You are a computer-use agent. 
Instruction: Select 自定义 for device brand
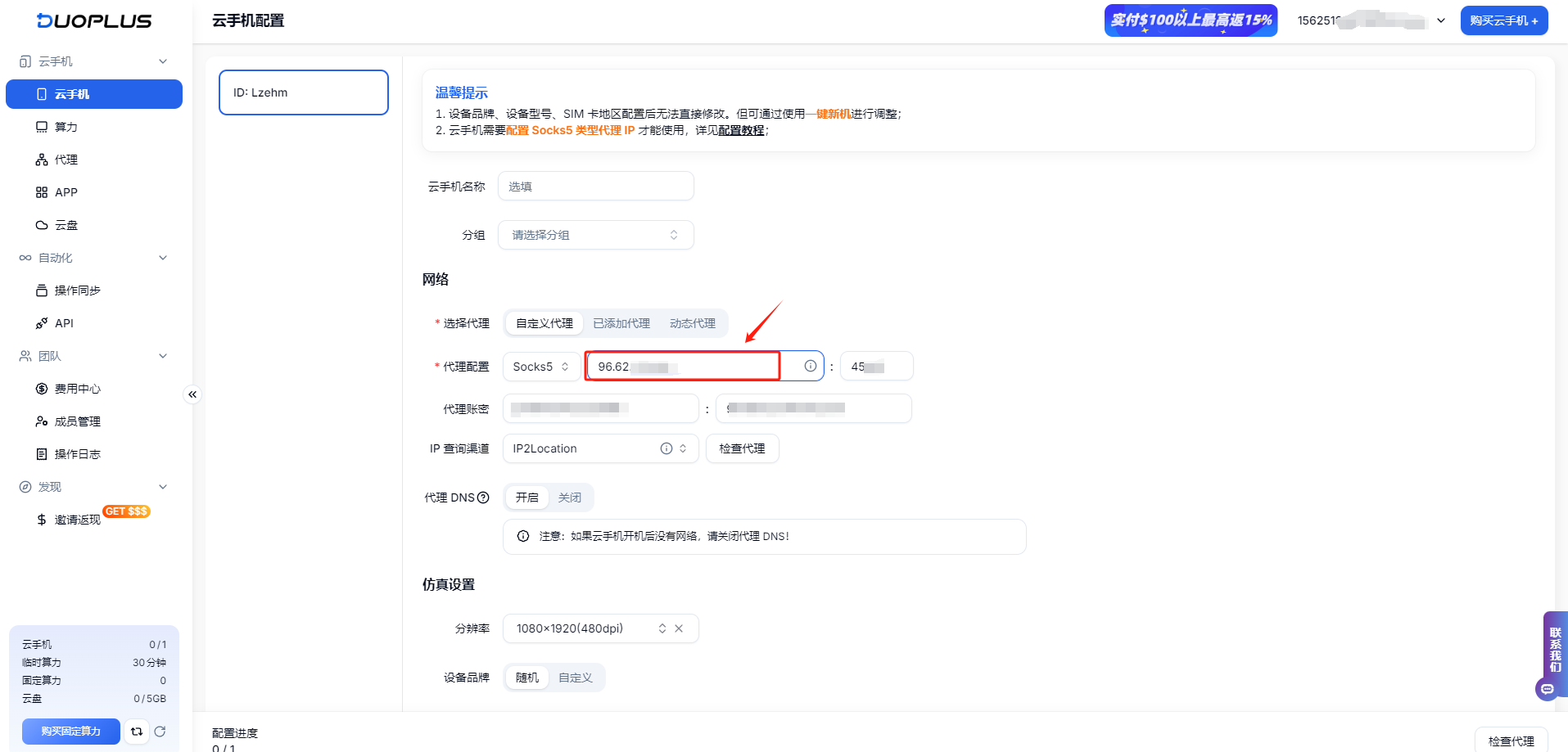pyautogui.click(x=576, y=678)
